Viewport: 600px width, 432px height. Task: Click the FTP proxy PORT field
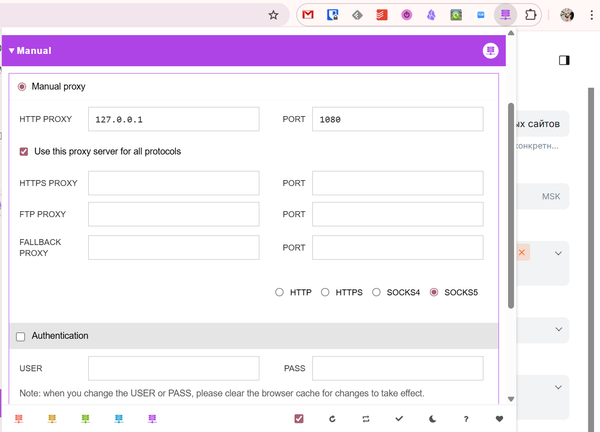coord(398,214)
